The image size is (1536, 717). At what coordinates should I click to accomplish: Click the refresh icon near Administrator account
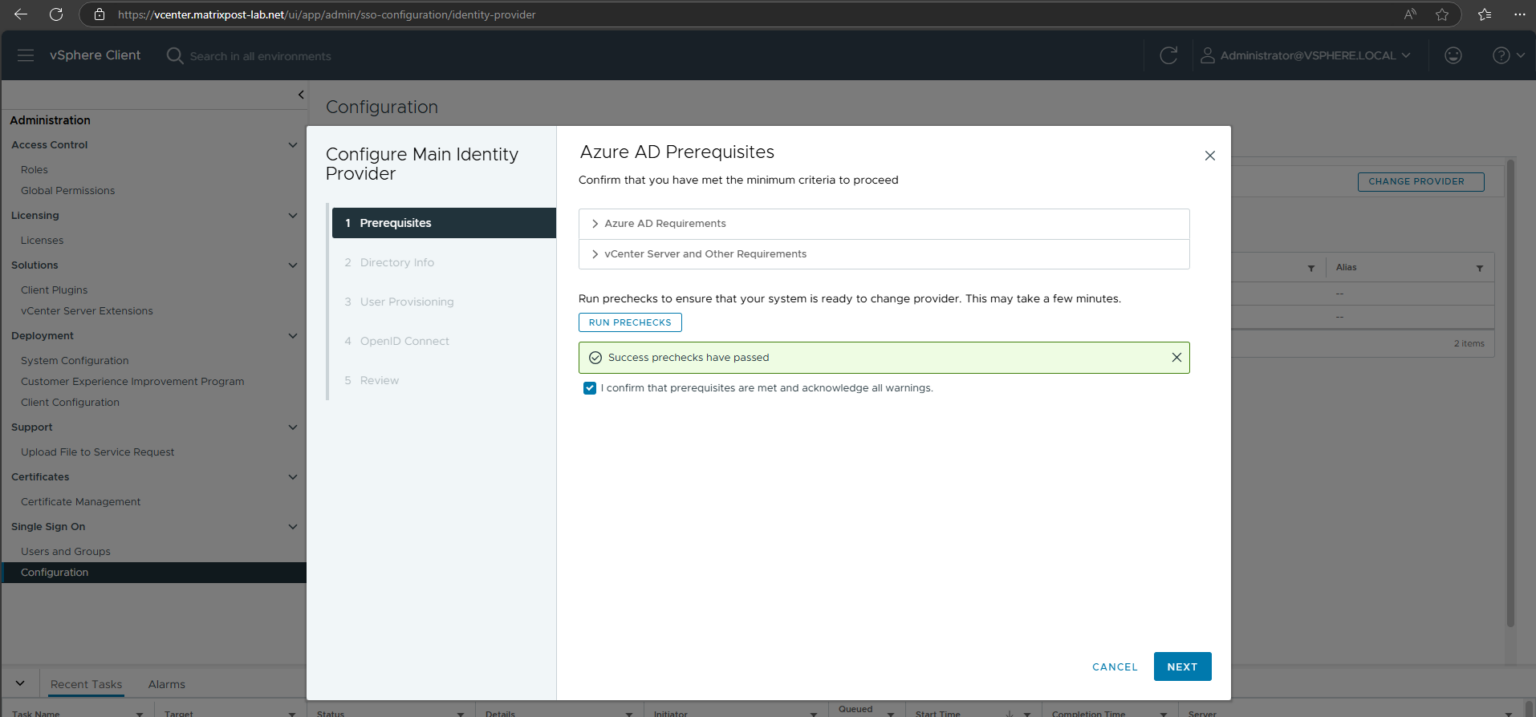(1168, 55)
